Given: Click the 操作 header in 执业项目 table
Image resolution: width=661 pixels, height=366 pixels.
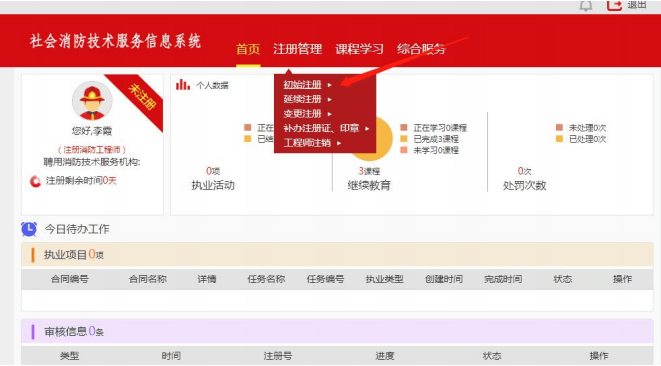Looking at the screenshot, I should (622, 279).
